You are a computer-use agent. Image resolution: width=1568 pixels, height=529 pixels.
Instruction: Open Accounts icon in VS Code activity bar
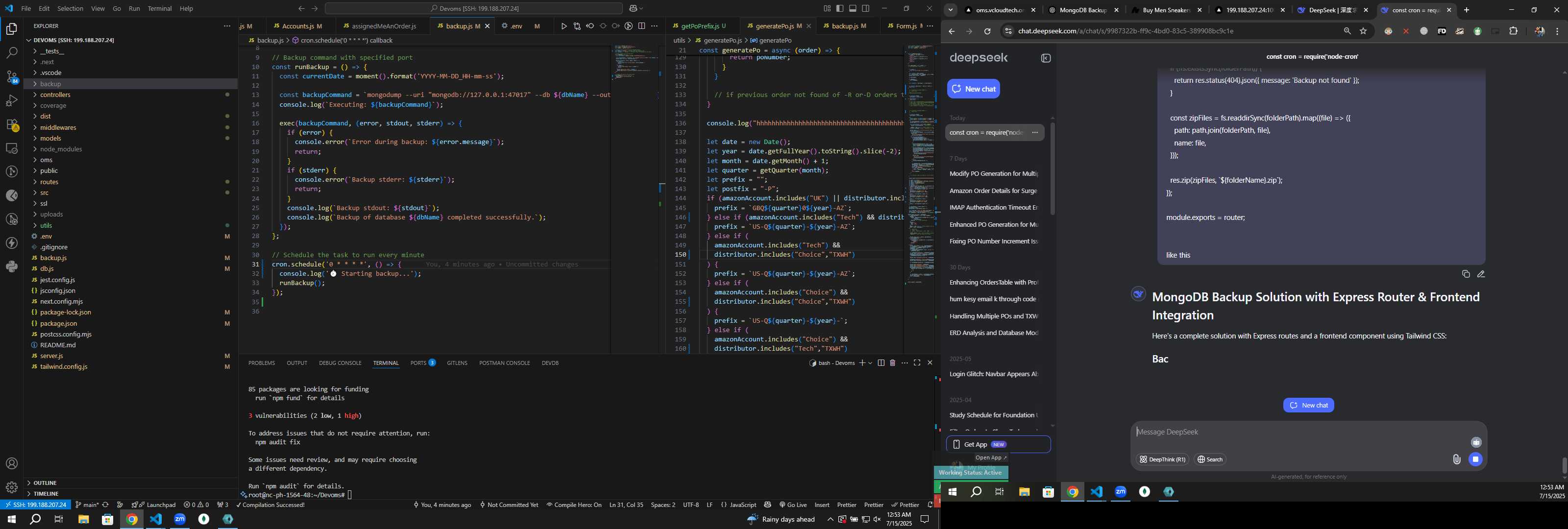click(x=12, y=464)
